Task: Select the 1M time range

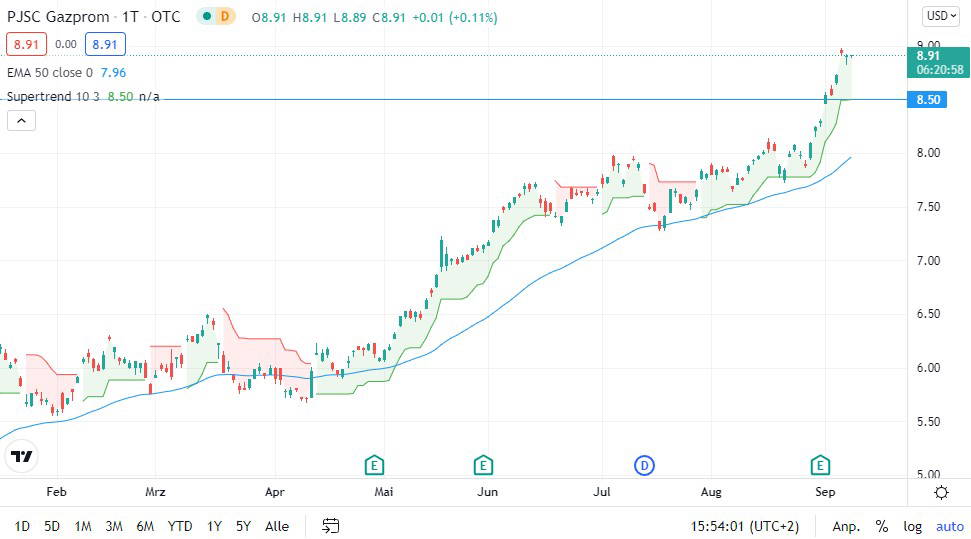Action: tap(83, 526)
